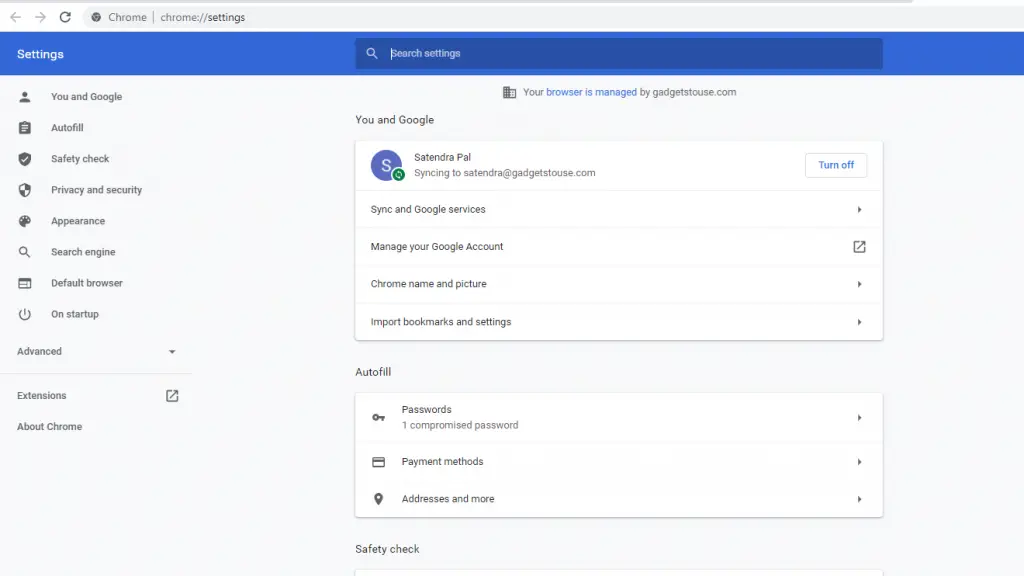
Task: Open Import bookmarks and settings arrow
Action: tap(859, 322)
